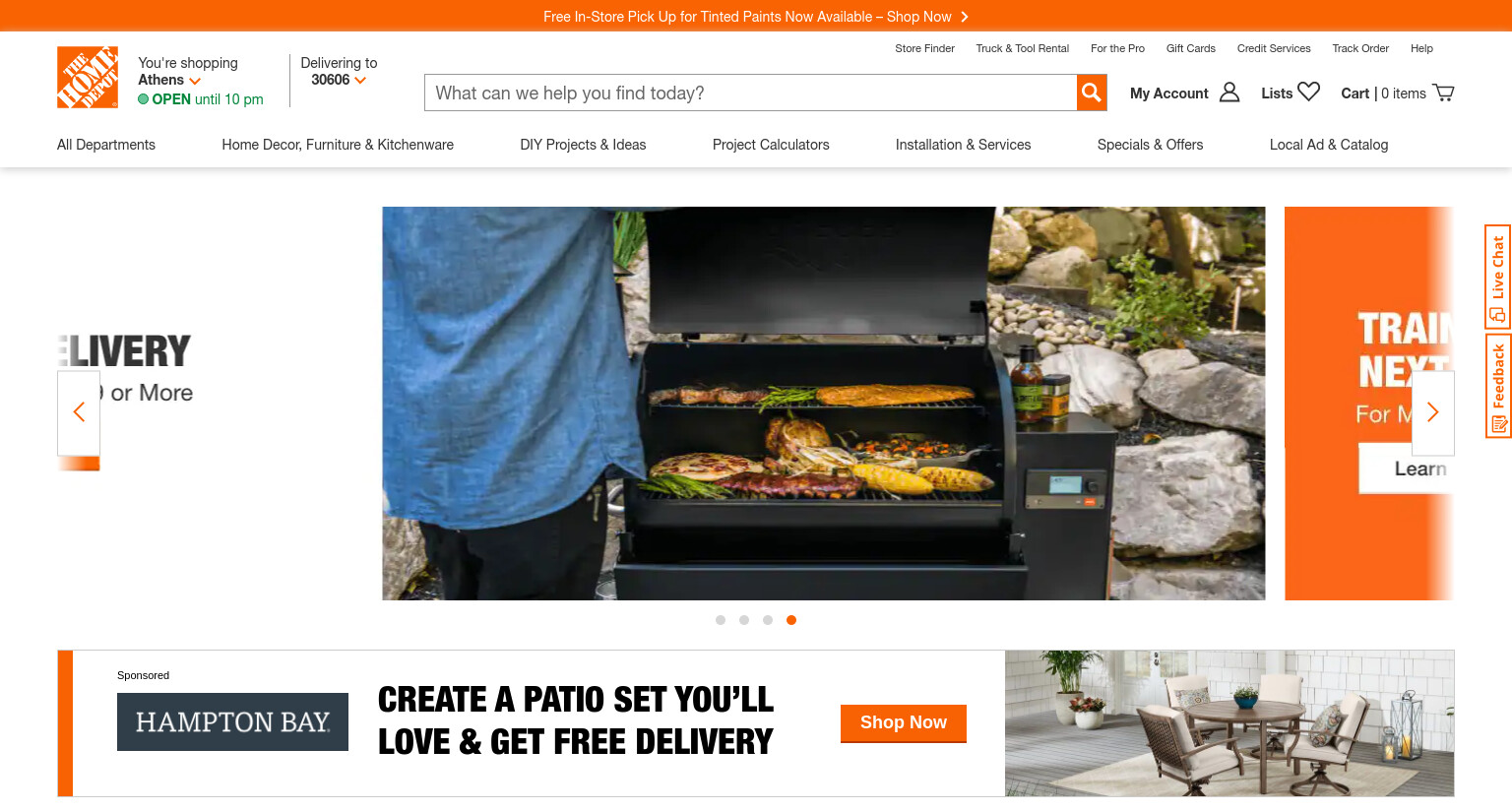Select the third carousel dot
The image size is (1512, 811).
point(768,620)
